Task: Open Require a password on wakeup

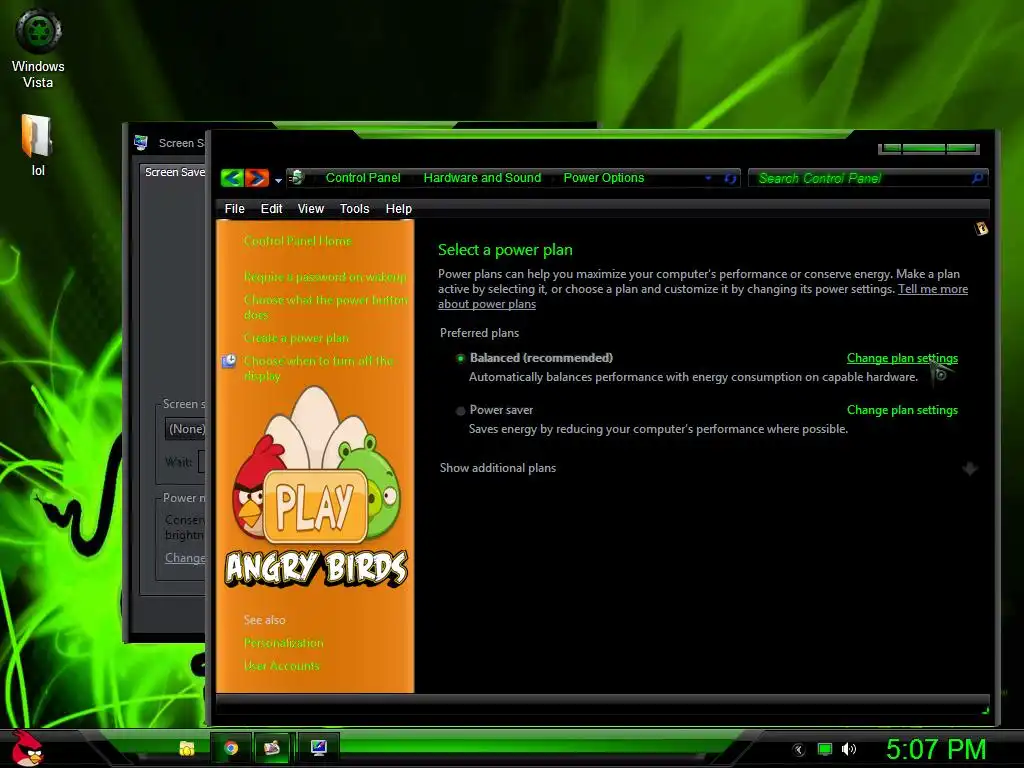Action: 325,277
